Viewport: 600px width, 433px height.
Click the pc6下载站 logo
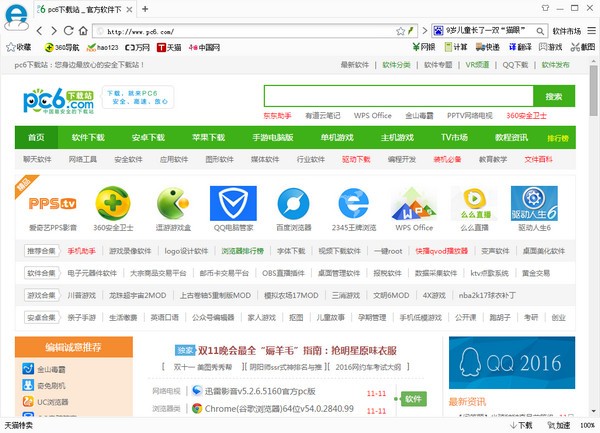click(x=59, y=101)
